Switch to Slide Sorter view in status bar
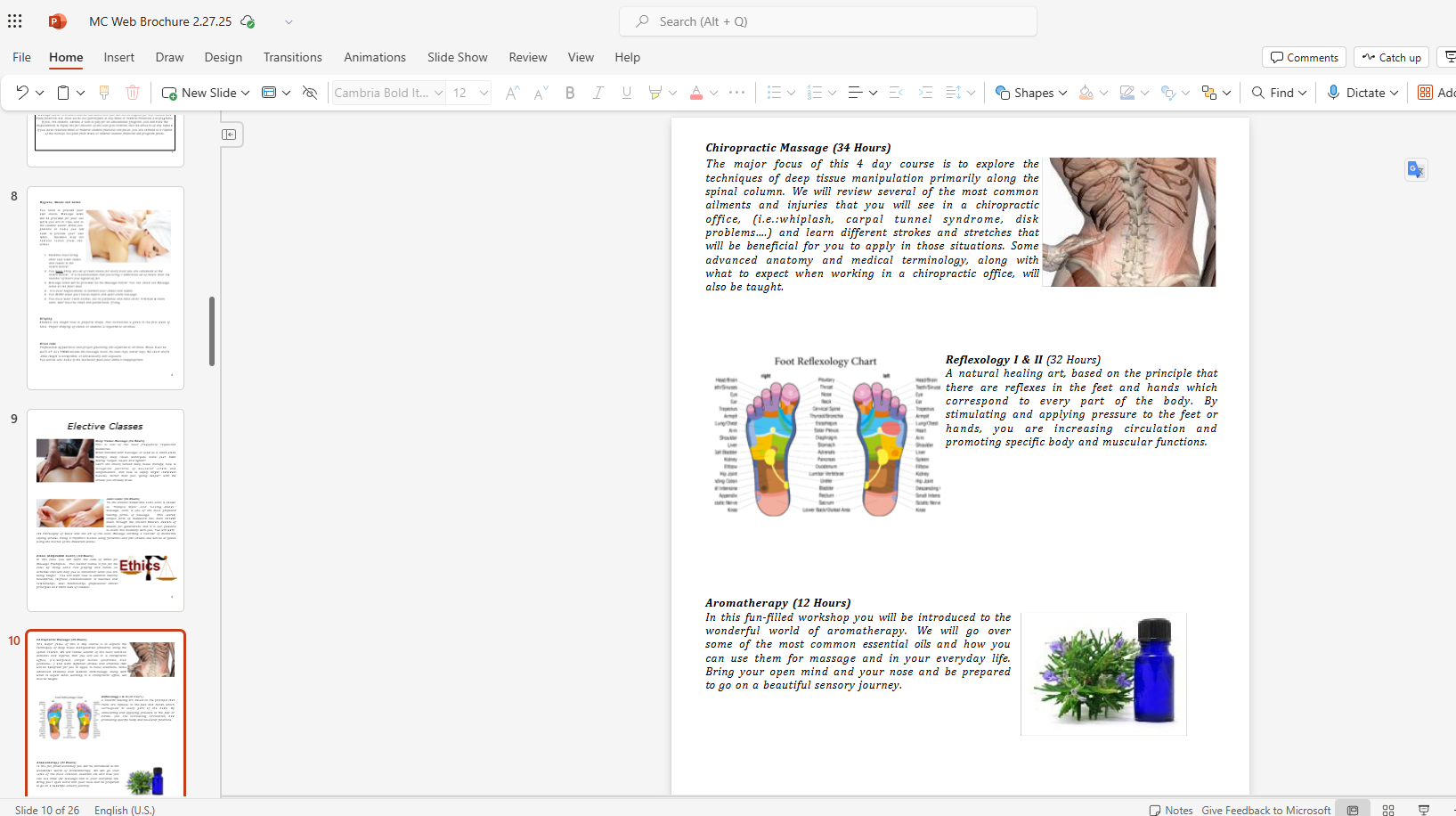This screenshot has height=816, width=1456. click(1388, 810)
